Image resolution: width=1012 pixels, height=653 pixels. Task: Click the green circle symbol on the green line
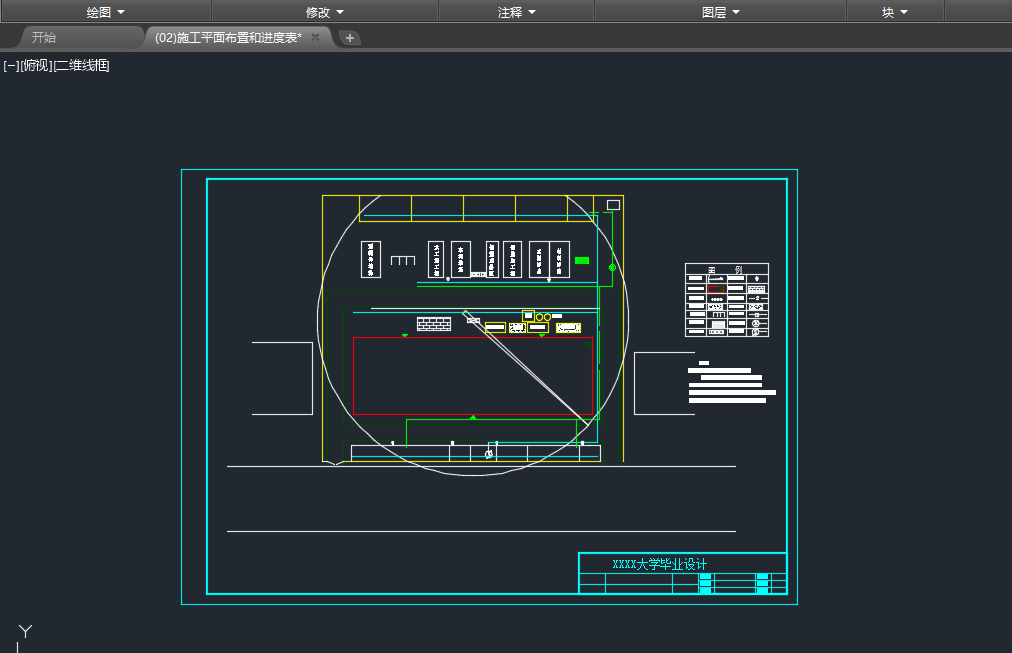[612, 268]
